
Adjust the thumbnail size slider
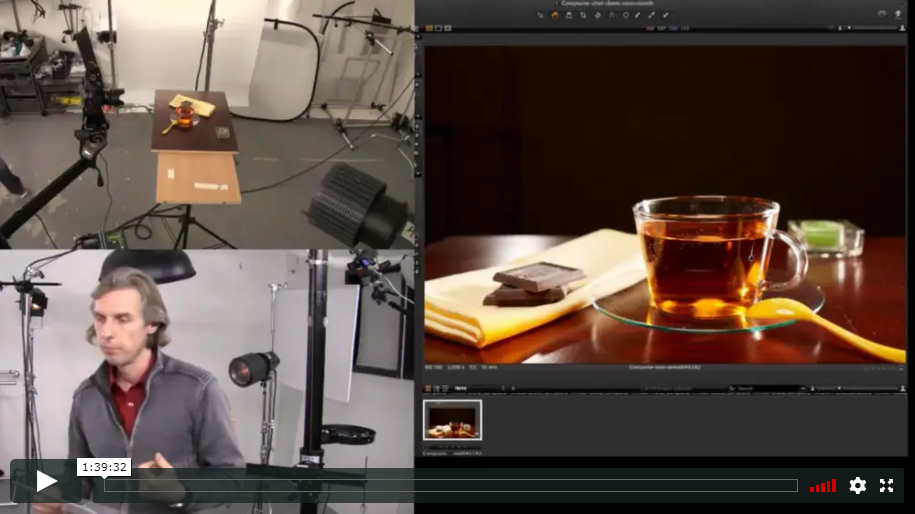click(855, 388)
